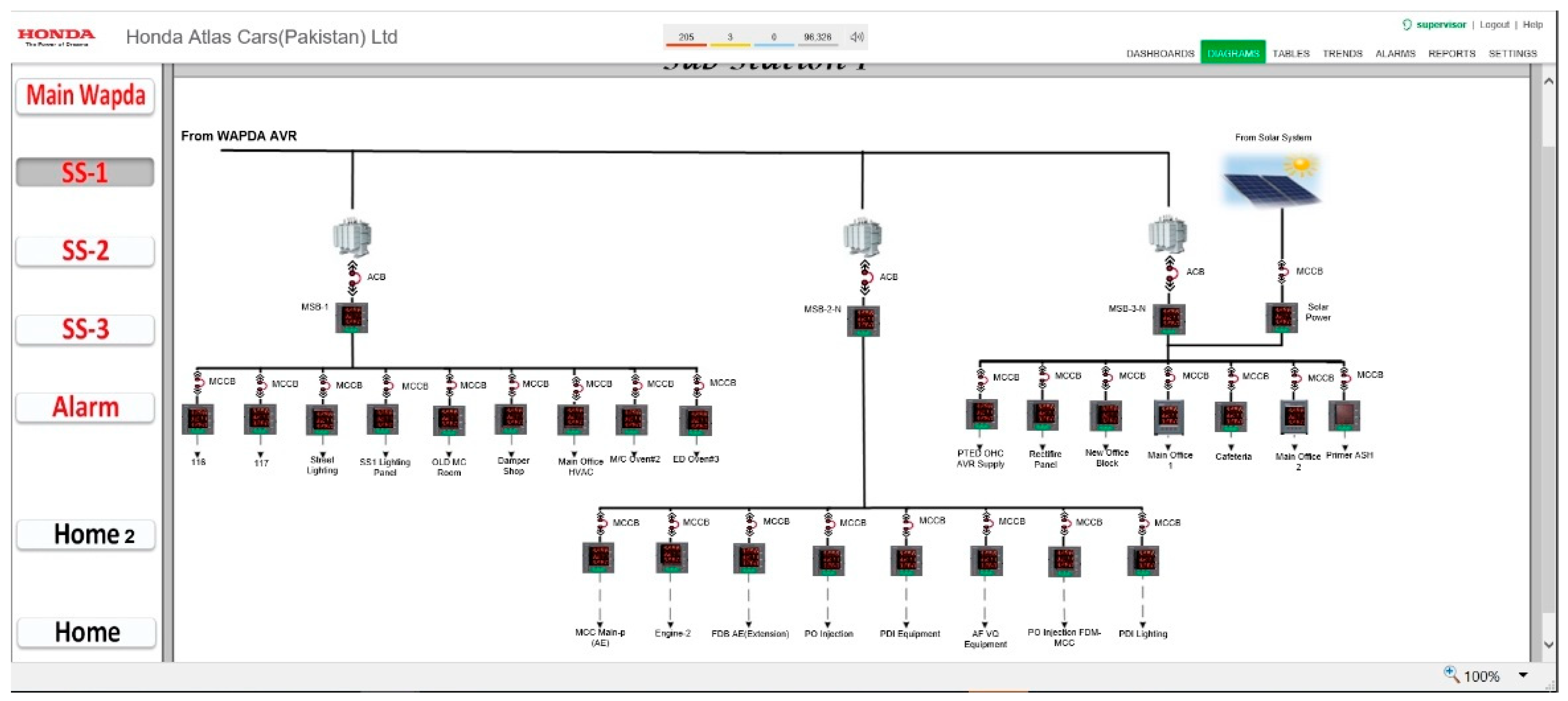Click the SS-2 sidebar button
1568x701 pixels.
(85, 251)
